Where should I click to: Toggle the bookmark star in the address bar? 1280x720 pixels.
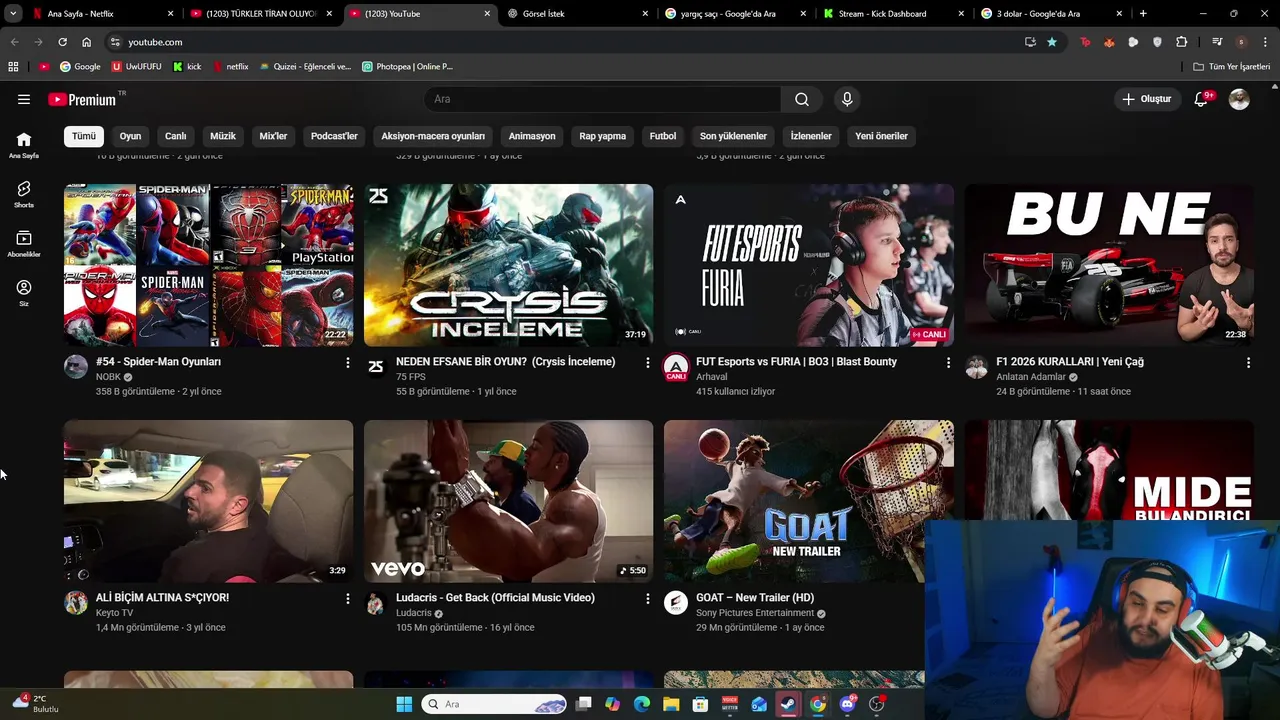[x=1052, y=42]
